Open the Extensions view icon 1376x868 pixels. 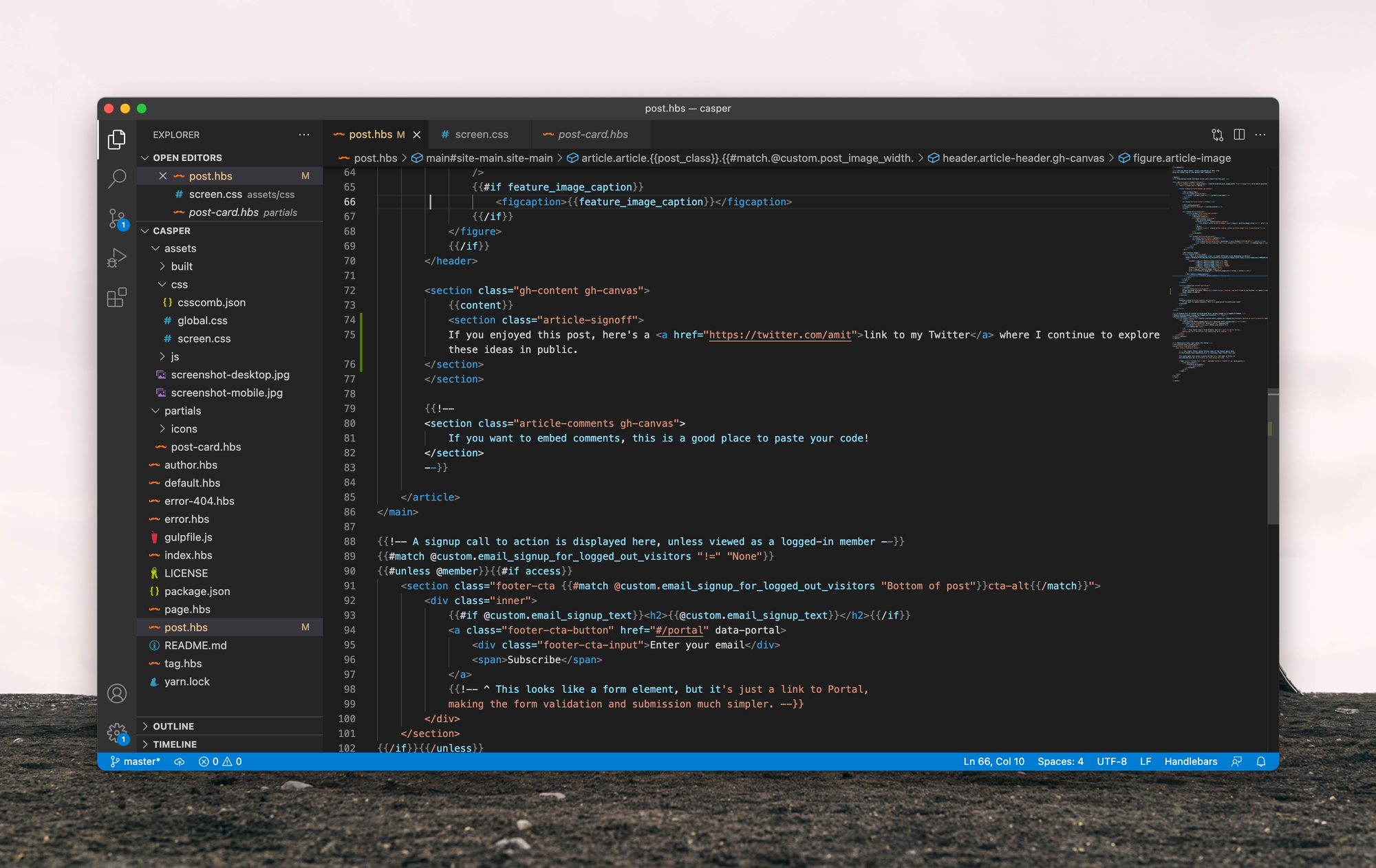117,297
